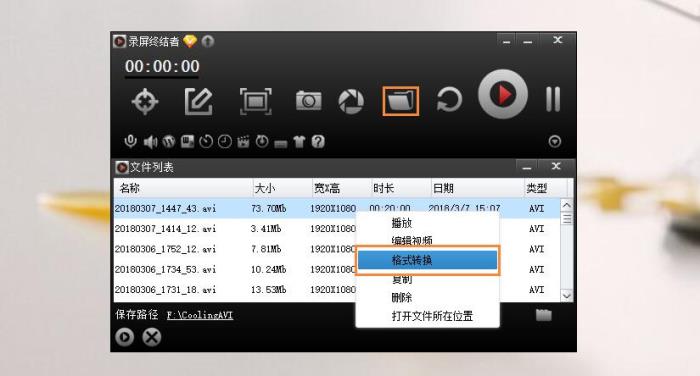Click the file list scrollbar thumb
The height and width of the screenshot is (376, 700).
[567, 219]
